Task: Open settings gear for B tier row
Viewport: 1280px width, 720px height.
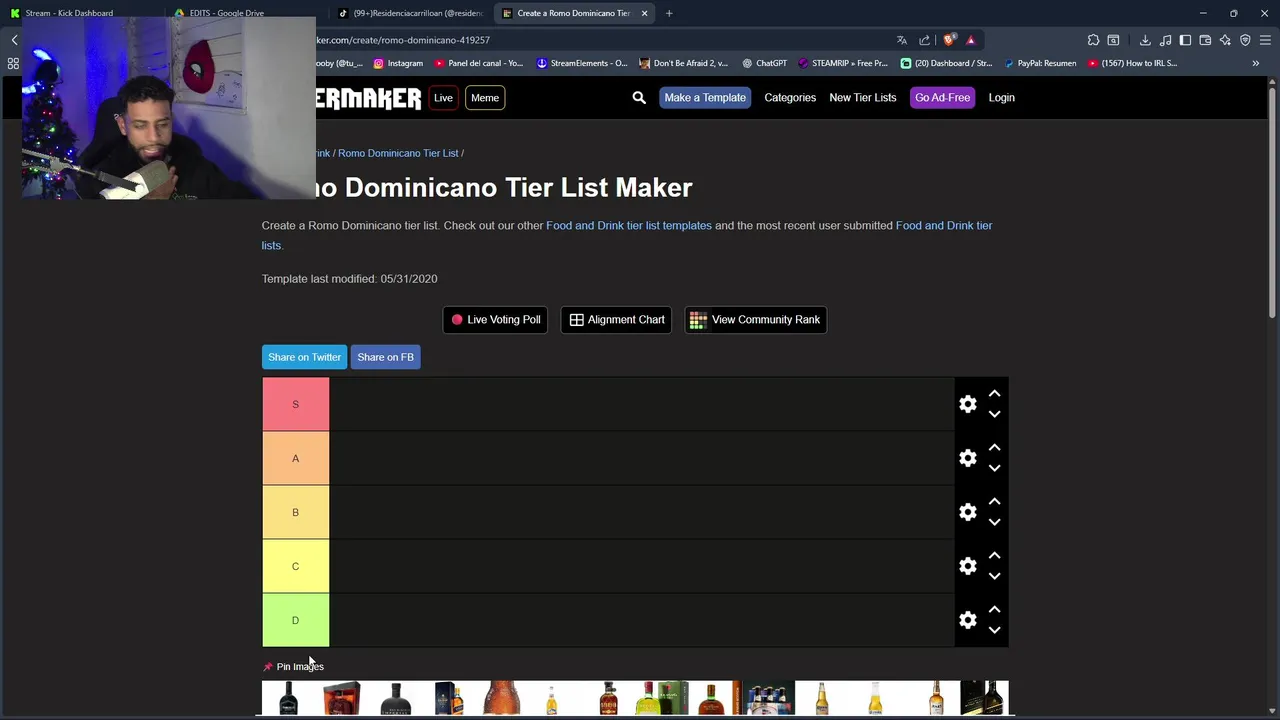Action: click(x=968, y=512)
